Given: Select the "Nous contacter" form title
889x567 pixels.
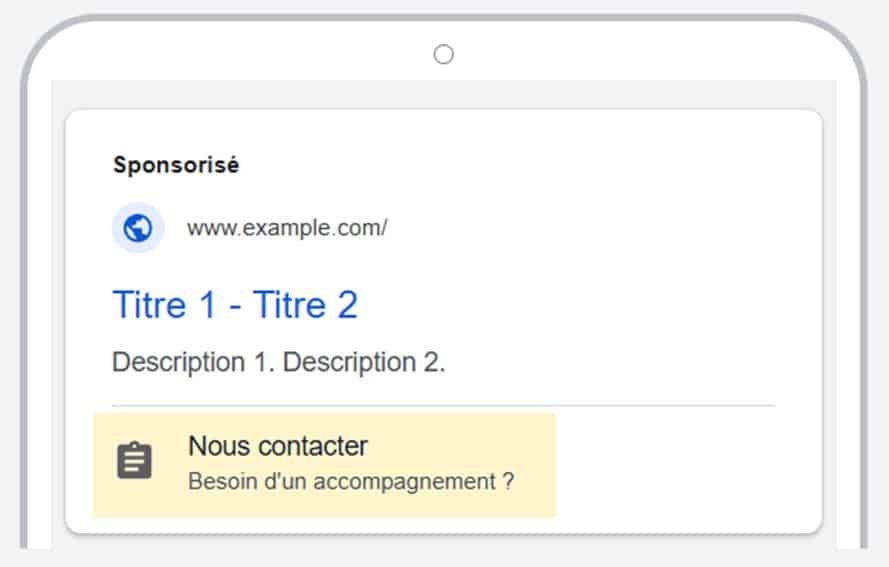Looking at the screenshot, I should click(x=278, y=446).
